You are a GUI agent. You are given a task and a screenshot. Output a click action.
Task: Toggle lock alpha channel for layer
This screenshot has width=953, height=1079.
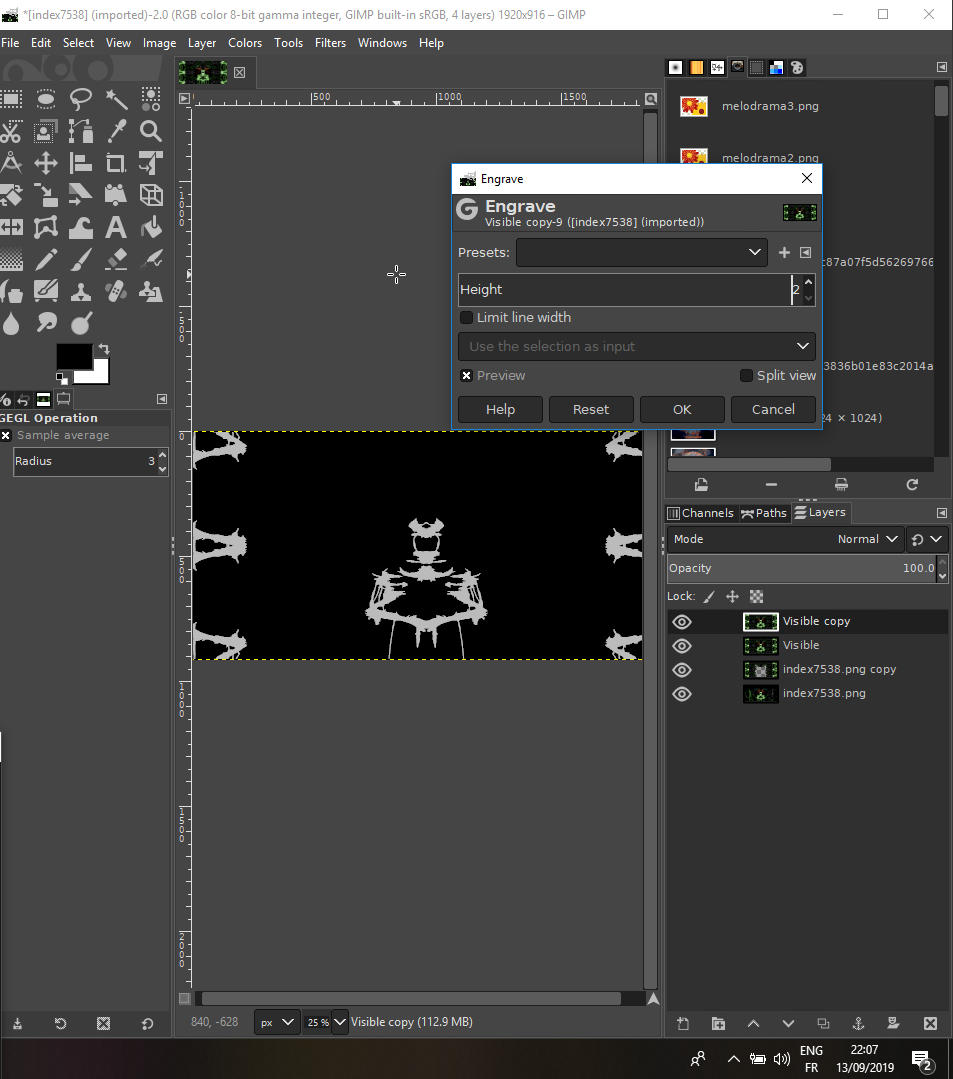point(756,597)
